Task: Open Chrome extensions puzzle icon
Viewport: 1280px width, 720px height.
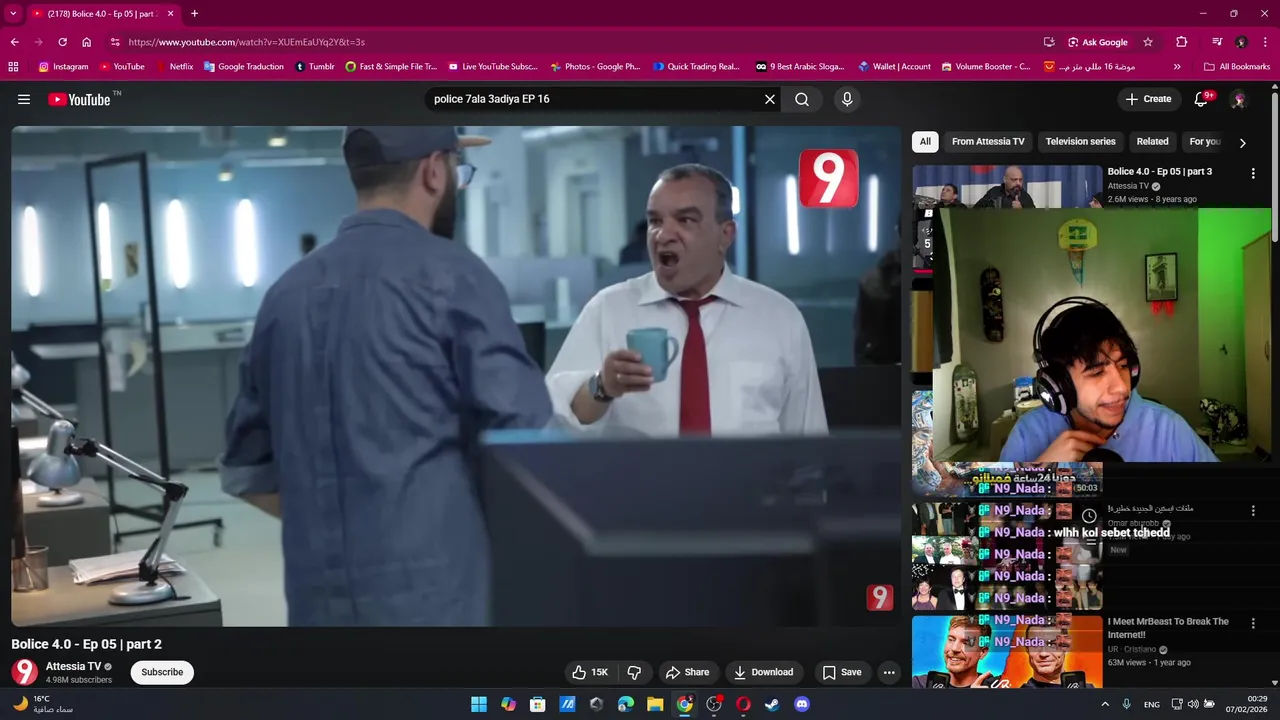Action: [1182, 42]
